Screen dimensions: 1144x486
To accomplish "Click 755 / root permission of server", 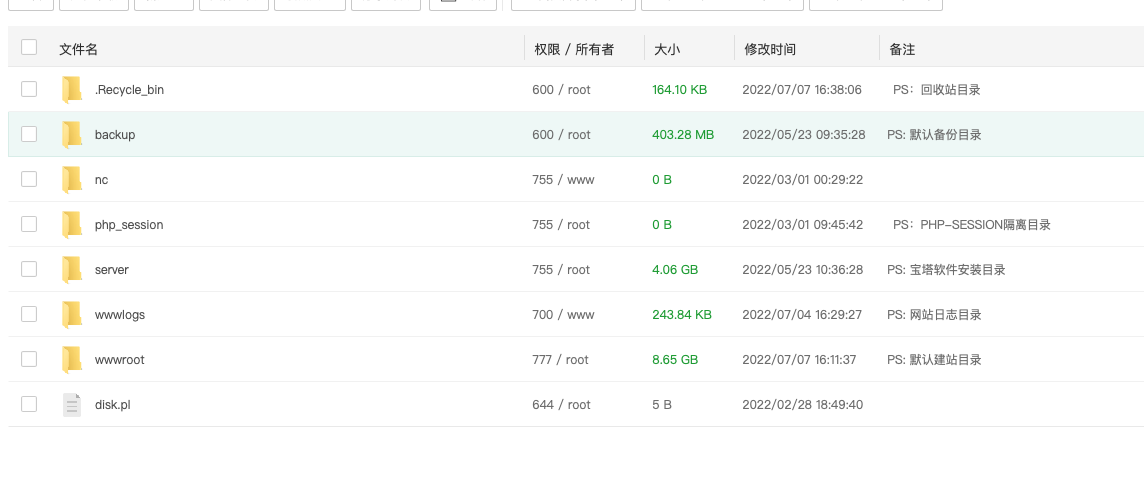I will (561, 270).
